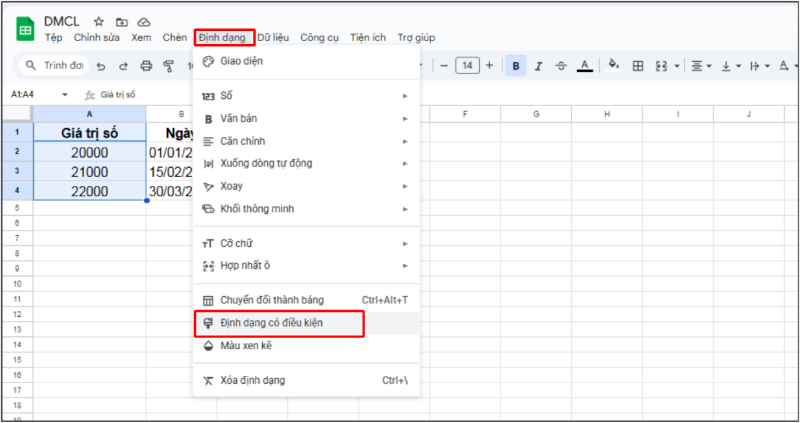This screenshot has height=423, width=800.
Task: Click formula bar with Giá trị số
Action: [118, 95]
